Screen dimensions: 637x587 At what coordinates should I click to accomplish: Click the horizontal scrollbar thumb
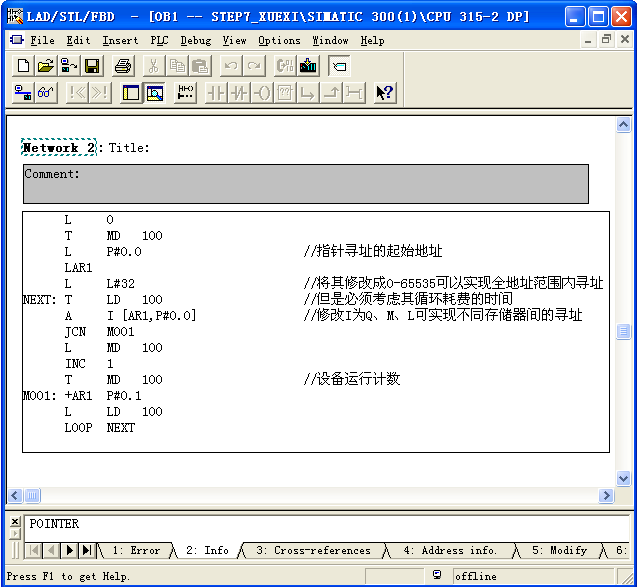coord(32,496)
